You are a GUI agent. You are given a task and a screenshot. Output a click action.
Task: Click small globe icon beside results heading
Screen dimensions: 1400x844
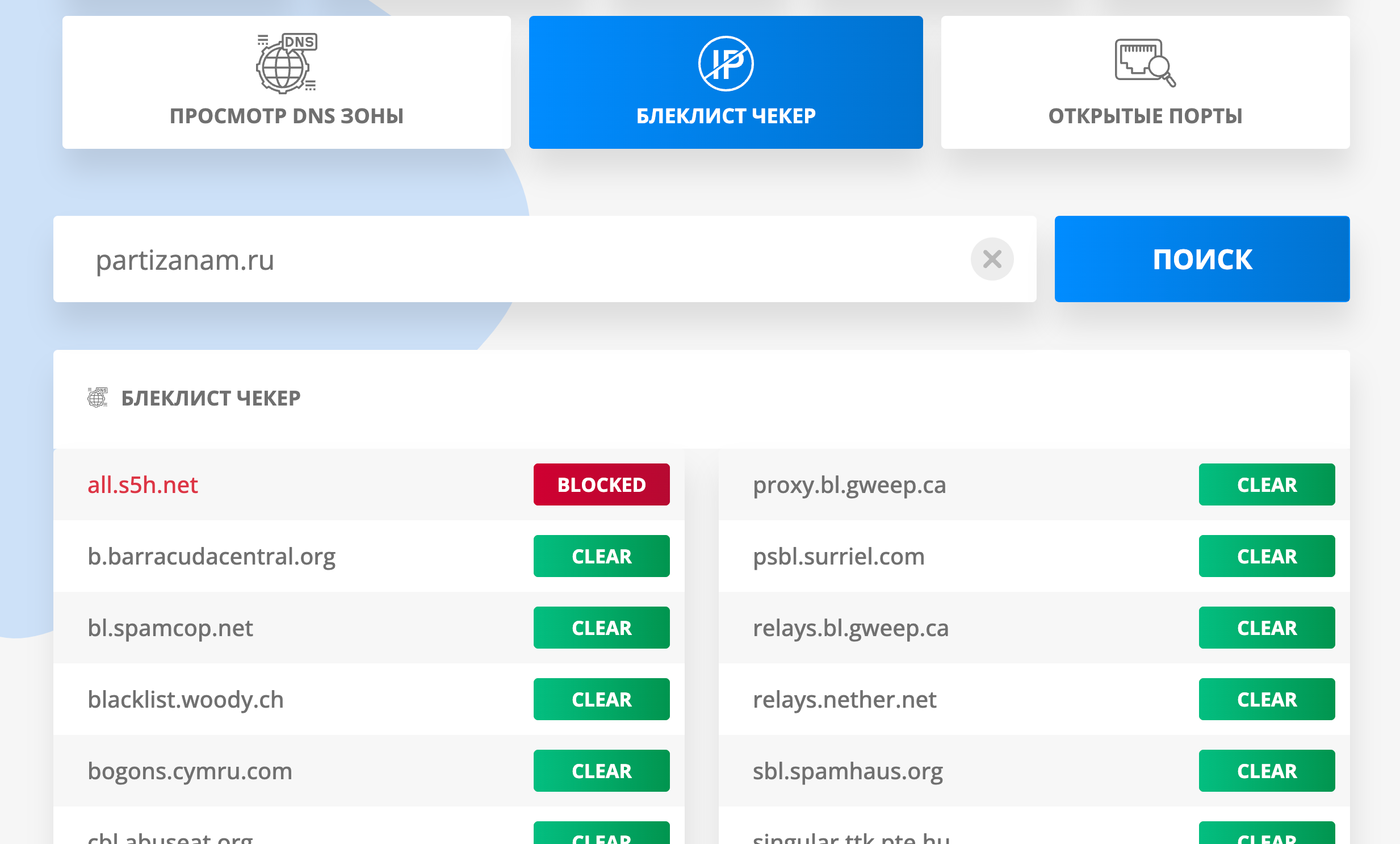pos(97,397)
